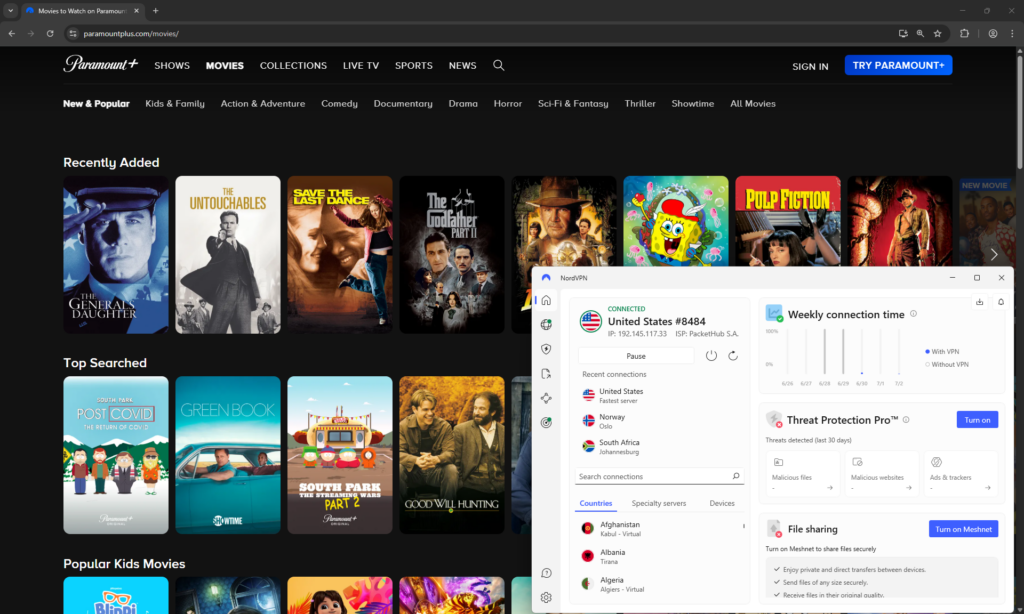Viewport: 1024px width, 614px height.
Task: Open the SPORTS navigation item
Action: [x=413, y=65]
